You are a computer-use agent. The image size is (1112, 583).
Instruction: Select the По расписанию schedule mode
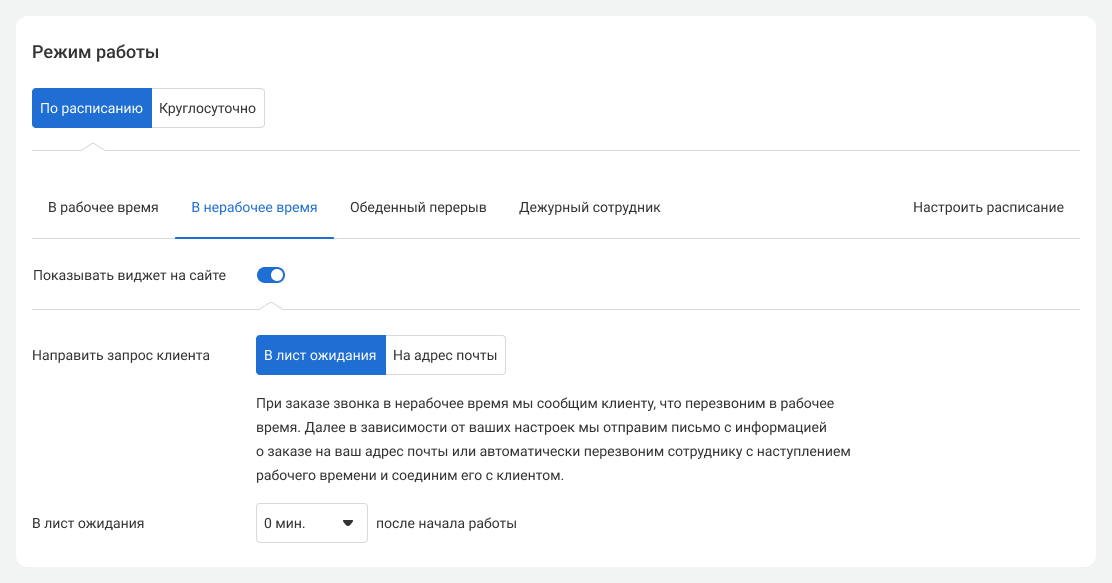click(92, 108)
